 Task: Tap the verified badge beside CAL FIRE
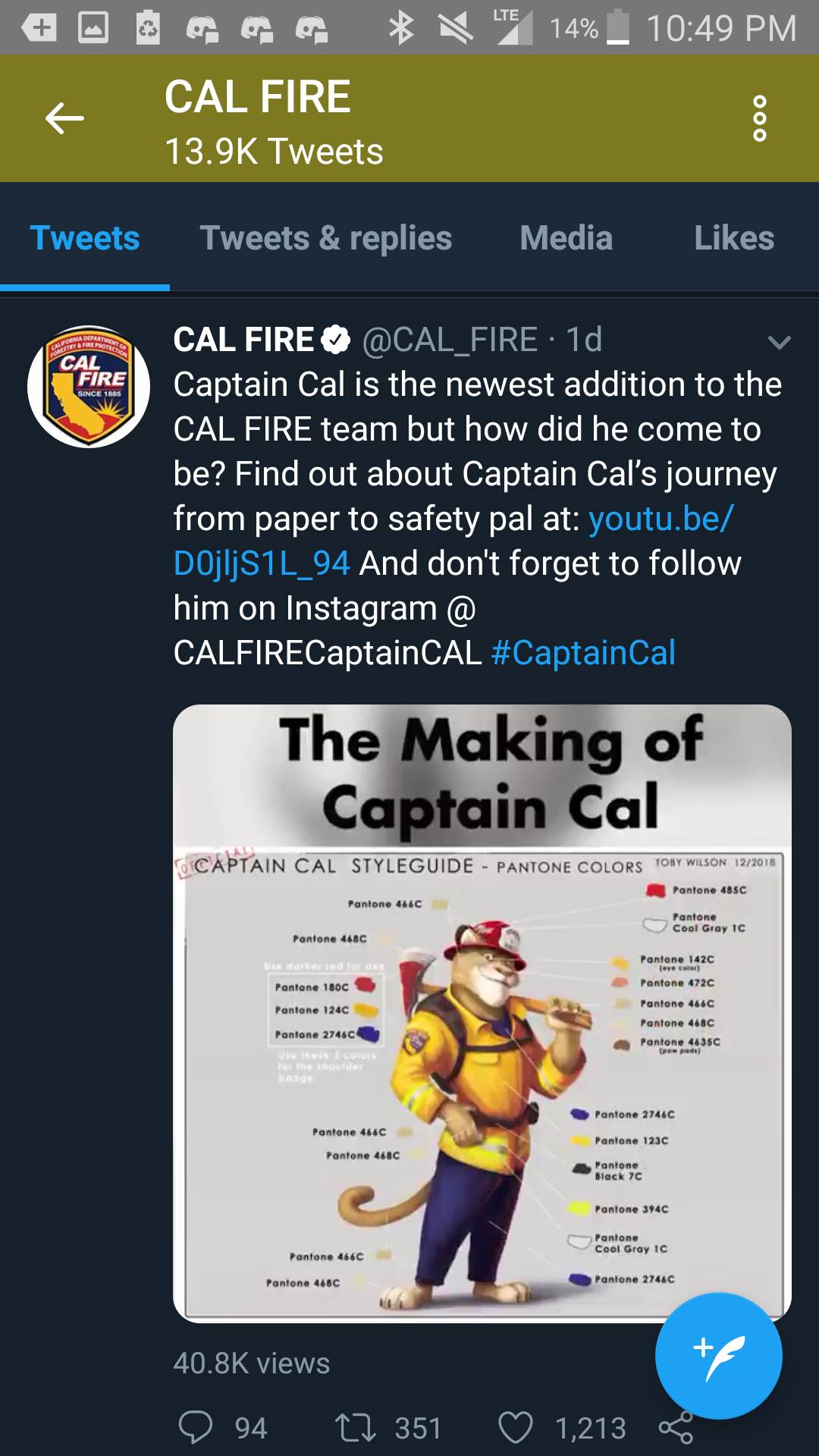click(x=334, y=339)
